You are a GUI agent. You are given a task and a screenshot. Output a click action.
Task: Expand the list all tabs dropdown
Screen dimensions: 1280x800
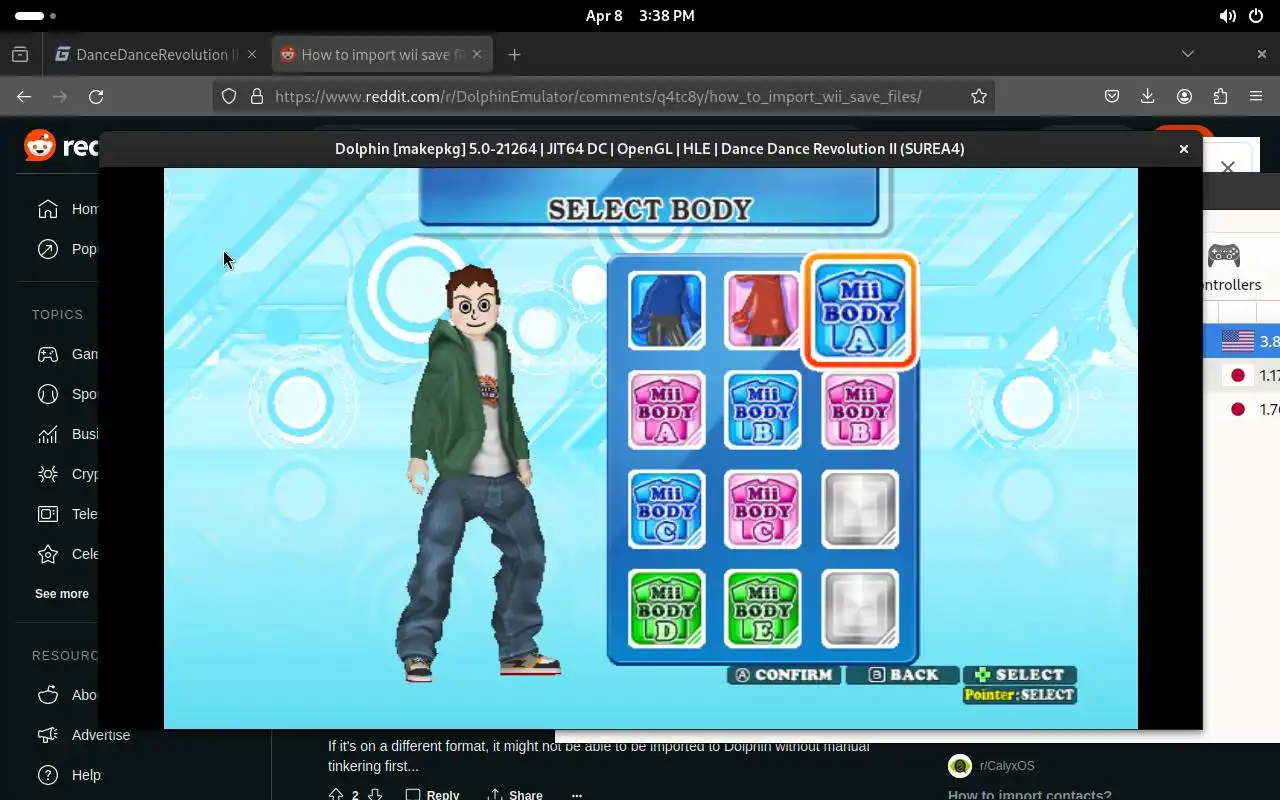point(1188,54)
